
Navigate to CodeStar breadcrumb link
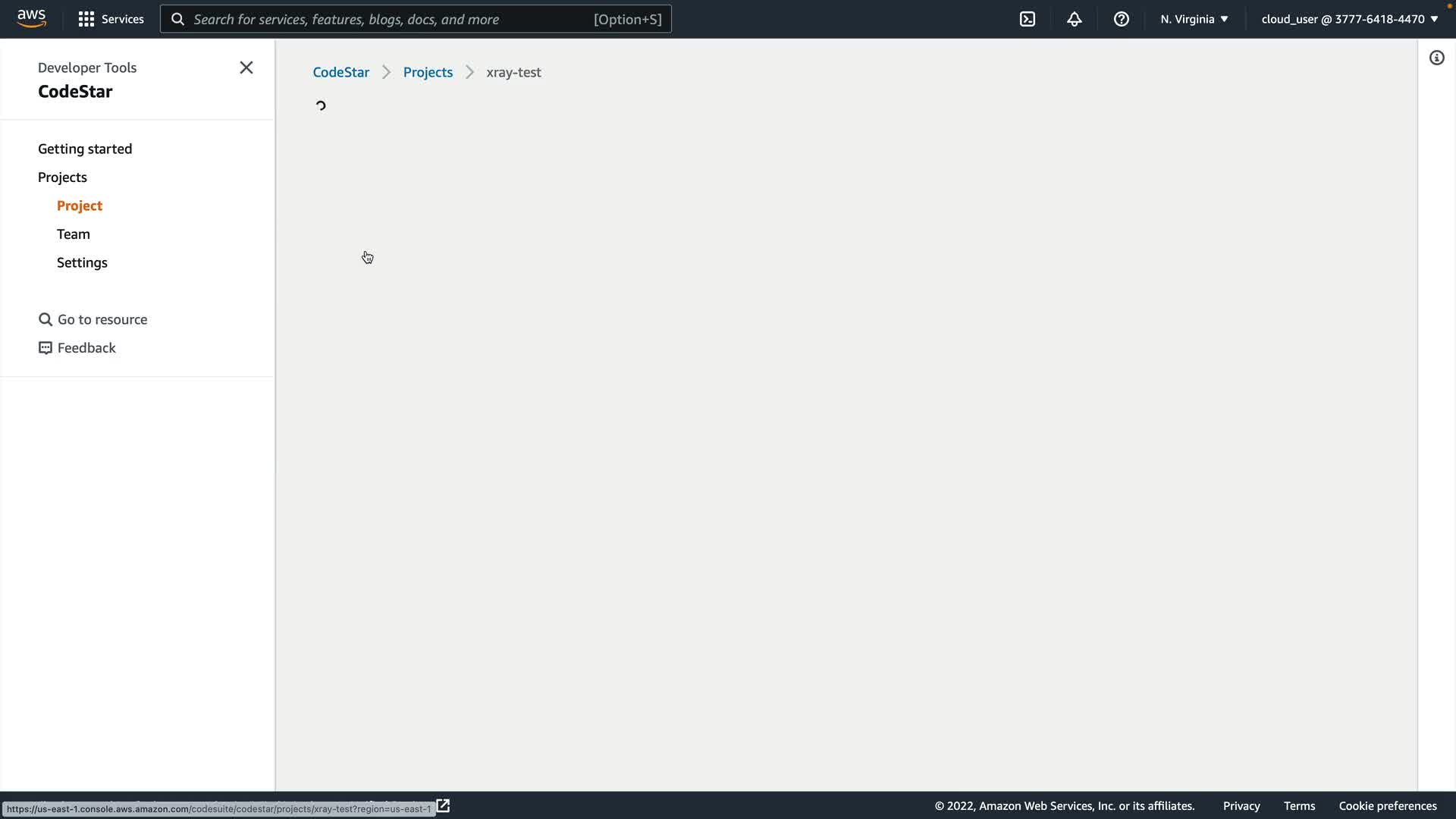pos(340,72)
